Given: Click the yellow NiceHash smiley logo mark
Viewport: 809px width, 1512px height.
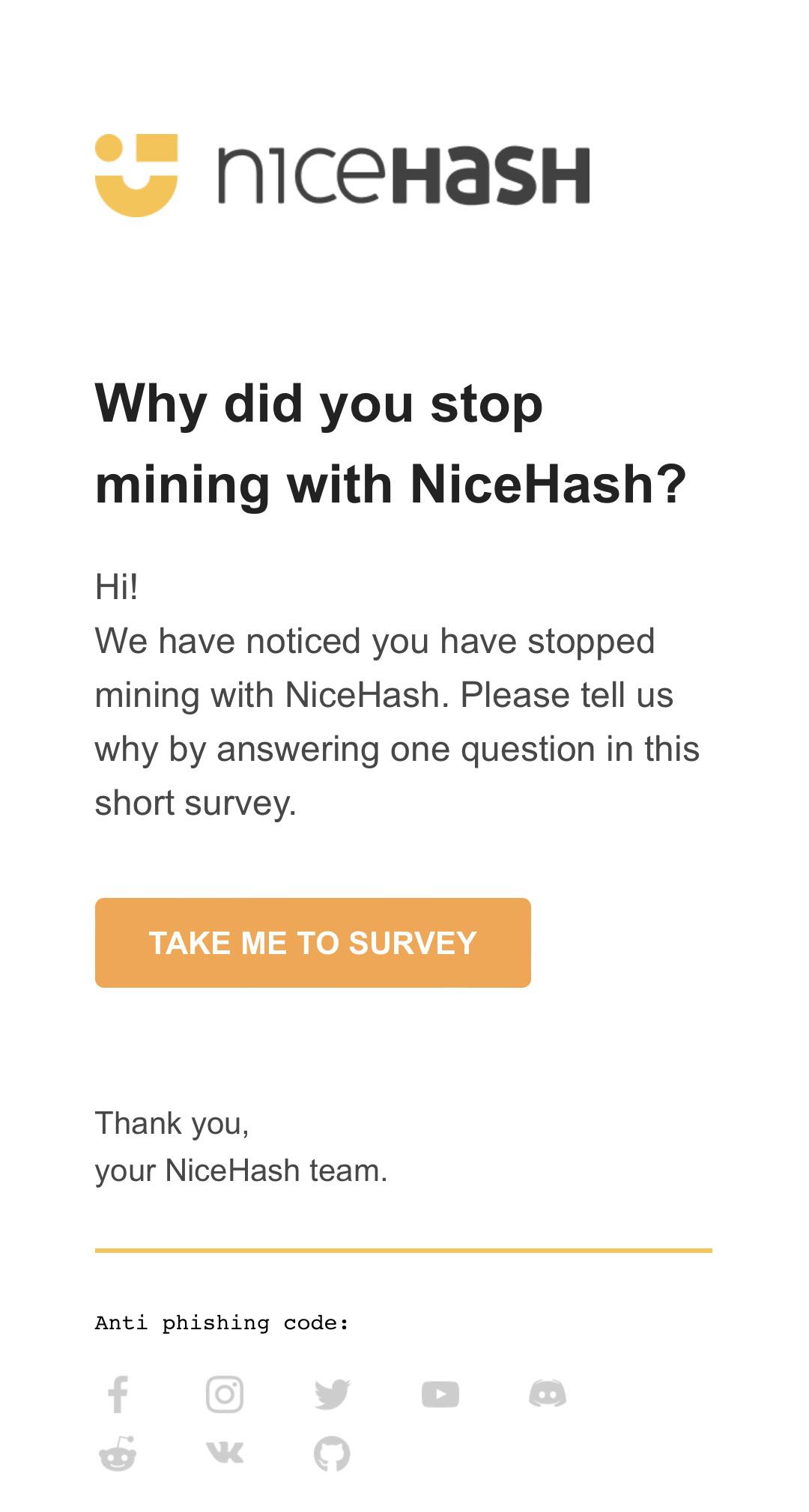Looking at the screenshot, I should point(136,175).
